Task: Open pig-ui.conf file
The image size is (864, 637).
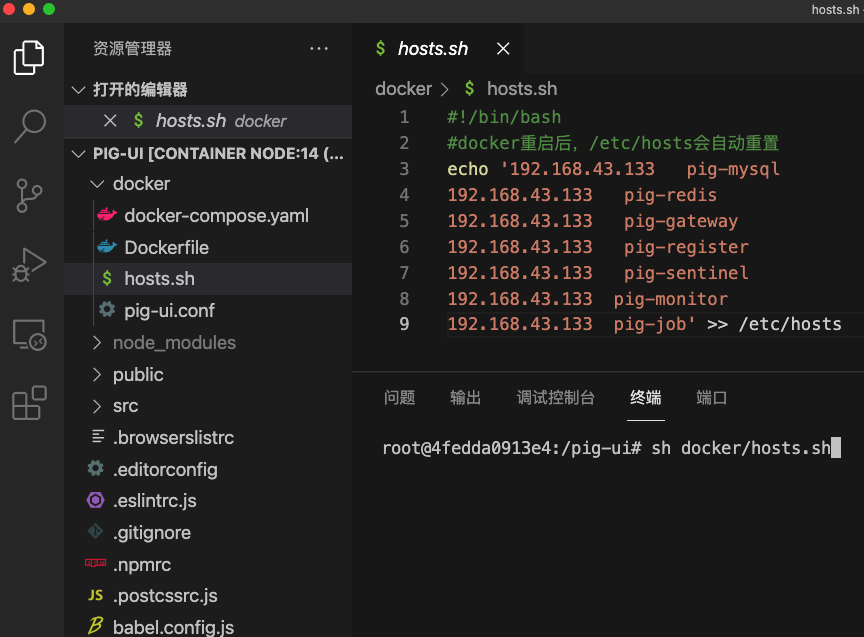Action: (169, 310)
